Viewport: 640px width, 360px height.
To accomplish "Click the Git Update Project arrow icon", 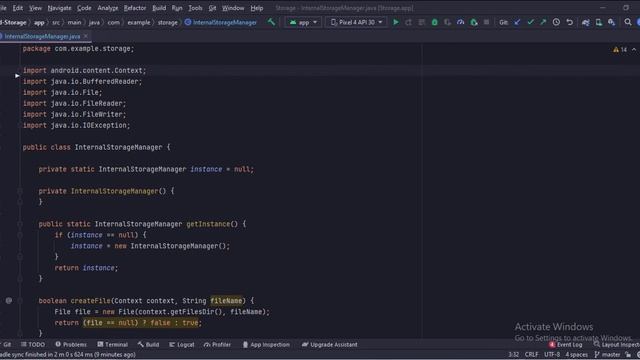I will tap(517, 22).
